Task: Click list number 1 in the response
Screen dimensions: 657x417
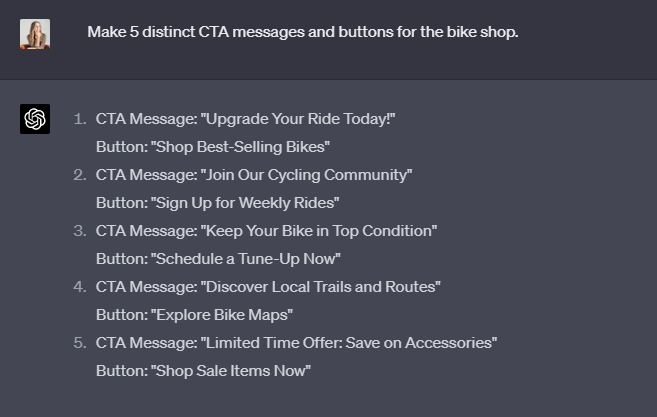Action: coord(80,119)
